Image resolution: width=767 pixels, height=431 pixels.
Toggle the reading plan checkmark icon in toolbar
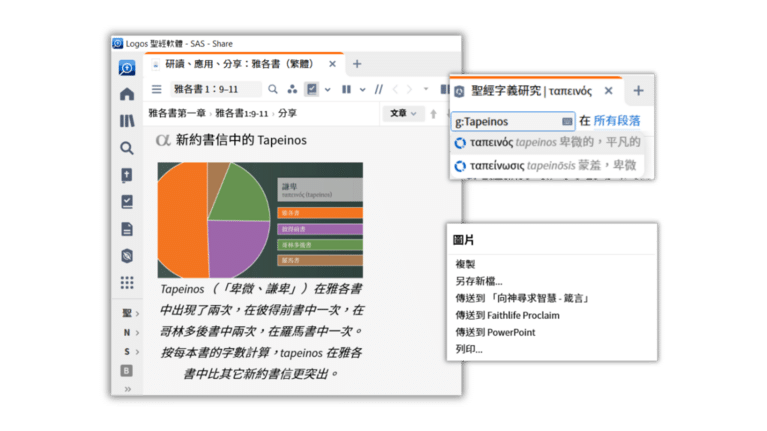pos(312,89)
